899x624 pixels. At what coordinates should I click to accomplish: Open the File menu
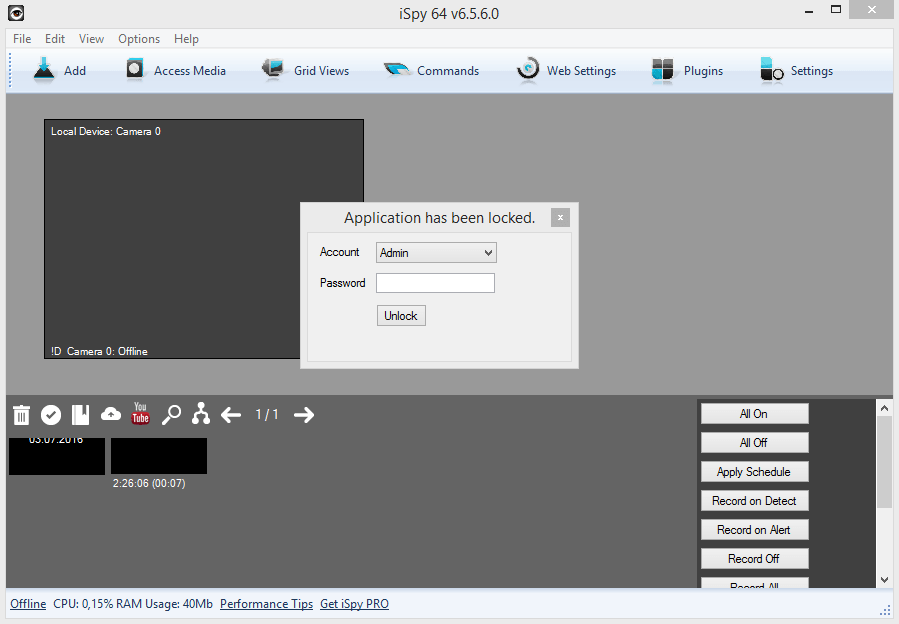coord(22,39)
